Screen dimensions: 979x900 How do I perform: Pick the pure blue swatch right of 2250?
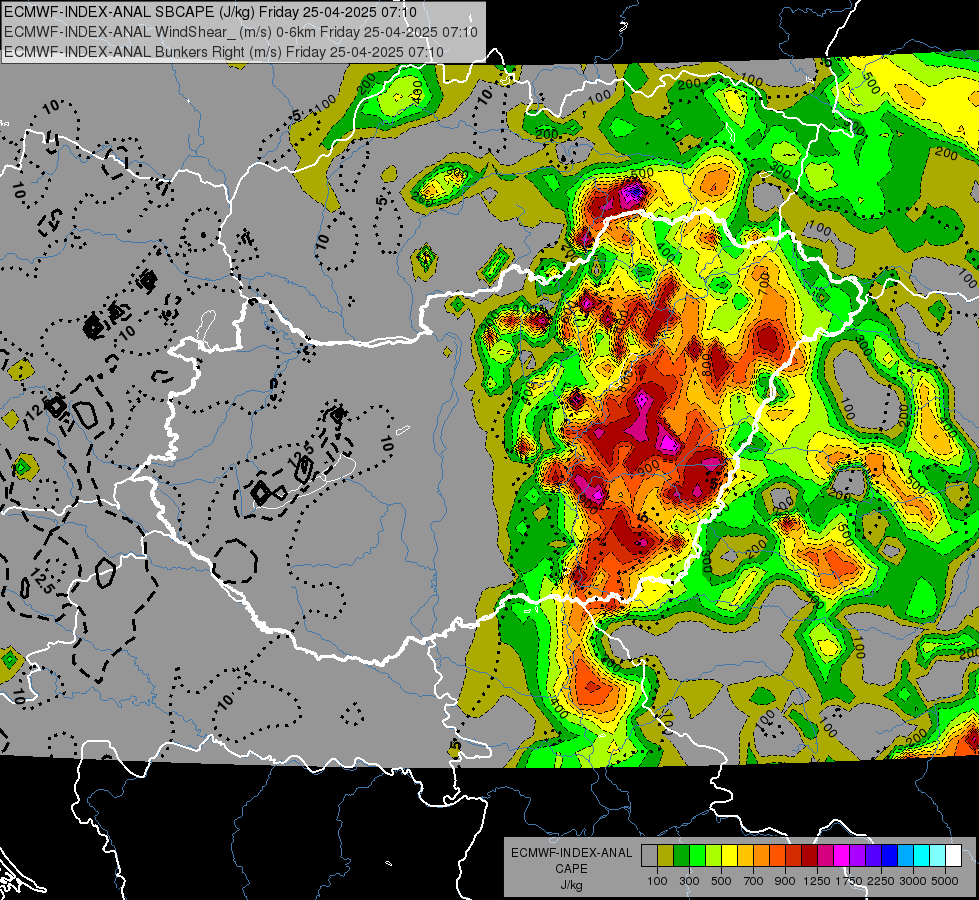pos(890,855)
